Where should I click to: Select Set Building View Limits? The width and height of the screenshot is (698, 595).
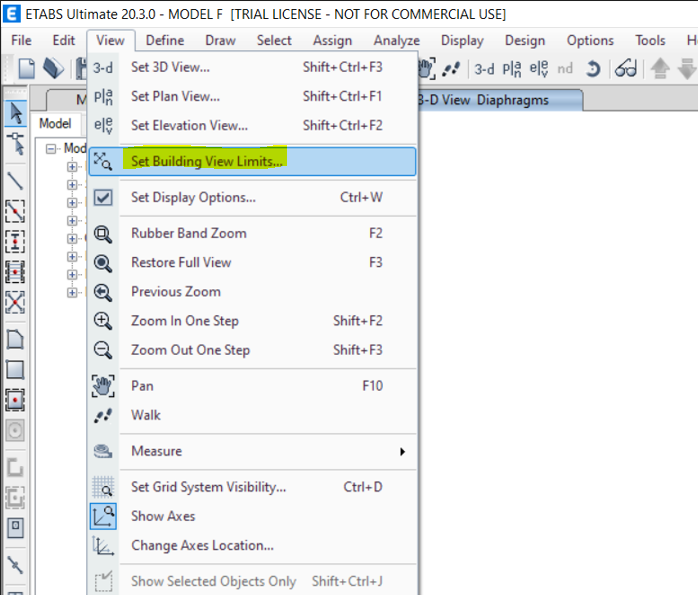(252, 162)
